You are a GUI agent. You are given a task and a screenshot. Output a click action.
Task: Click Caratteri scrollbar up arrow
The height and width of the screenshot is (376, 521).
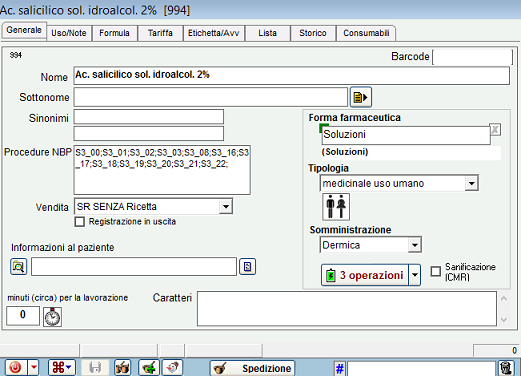504,299
